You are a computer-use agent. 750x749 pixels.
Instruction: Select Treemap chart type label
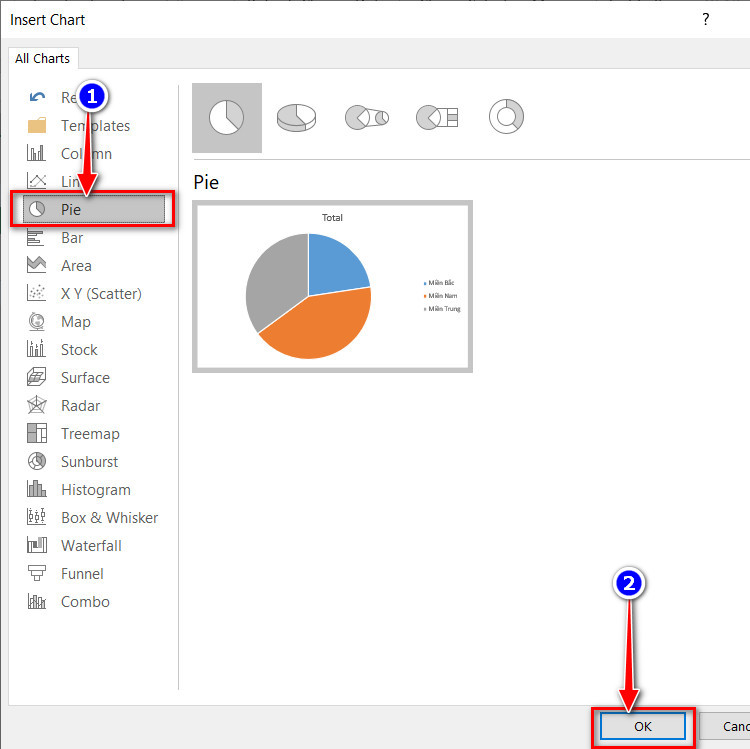90,434
